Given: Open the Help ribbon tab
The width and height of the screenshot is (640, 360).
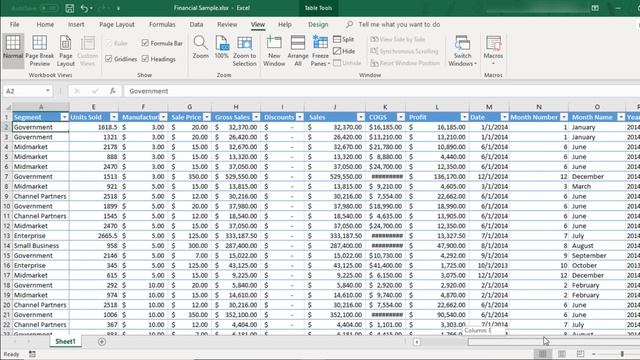Looking at the screenshot, I should 284,24.
